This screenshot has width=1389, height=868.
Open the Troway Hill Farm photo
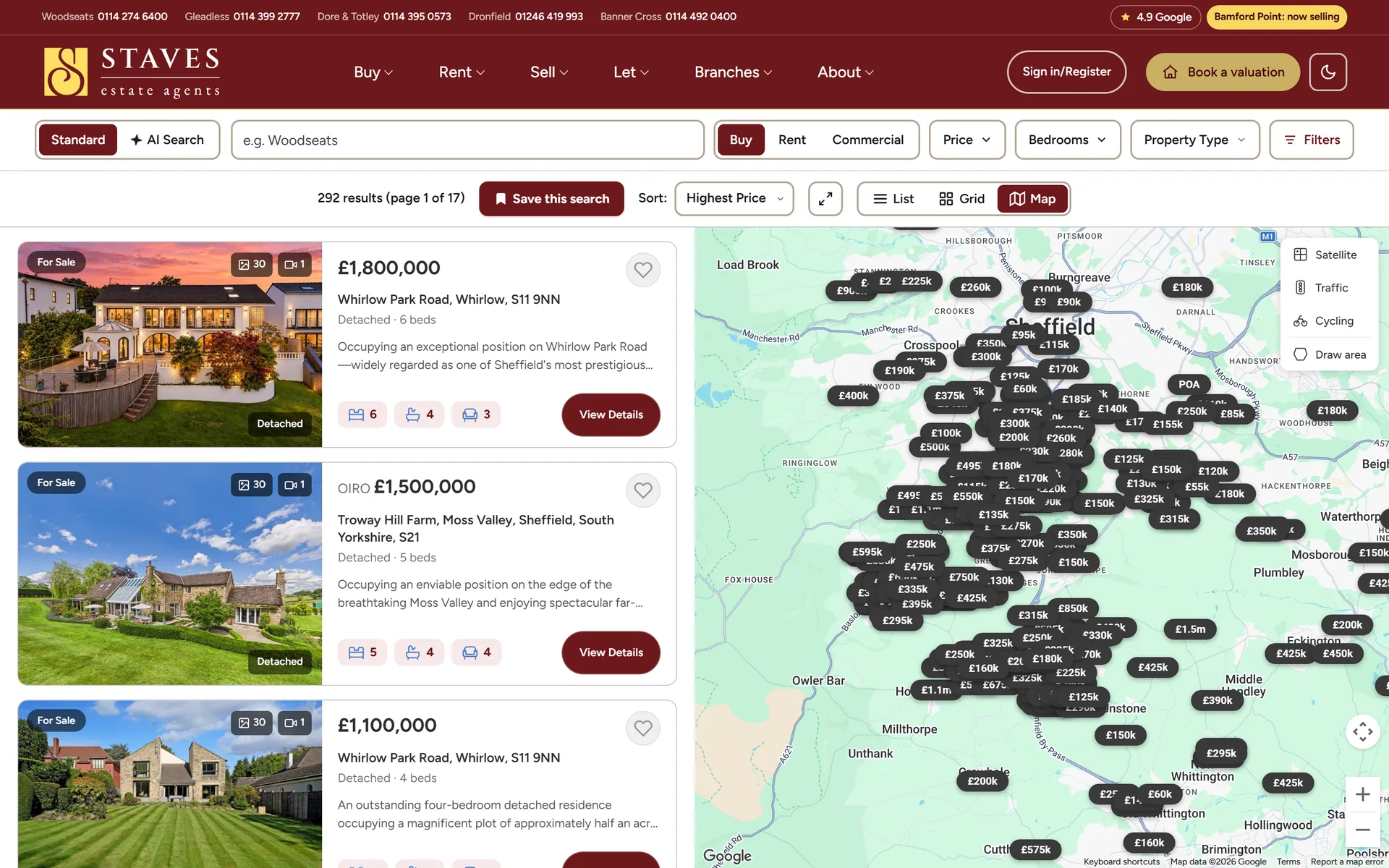pyautogui.click(x=170, y=574)
